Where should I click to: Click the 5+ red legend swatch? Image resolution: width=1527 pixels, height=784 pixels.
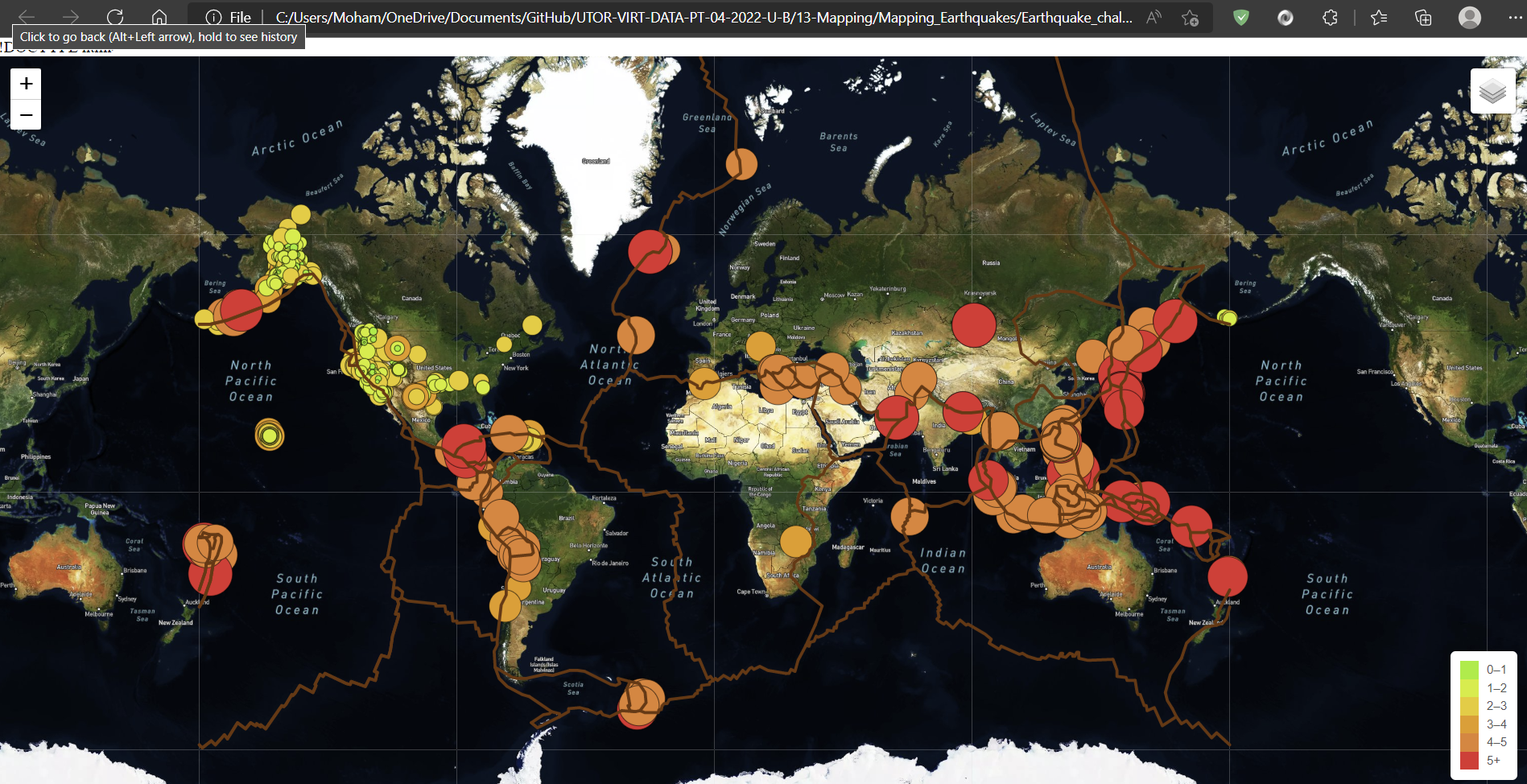pyautogui.click(x=1470, y=760)
